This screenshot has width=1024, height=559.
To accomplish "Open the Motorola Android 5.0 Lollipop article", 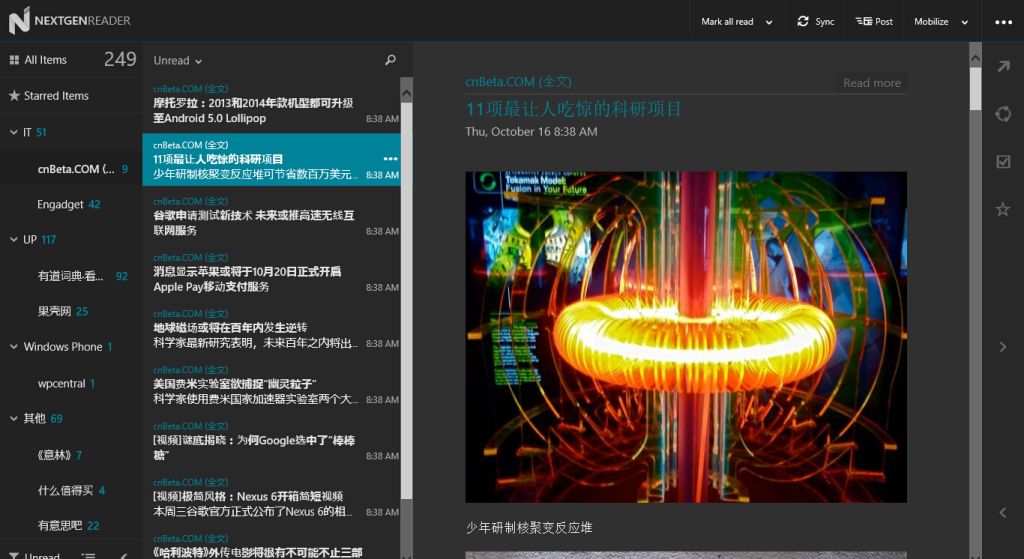I will (x=271, y=104).
